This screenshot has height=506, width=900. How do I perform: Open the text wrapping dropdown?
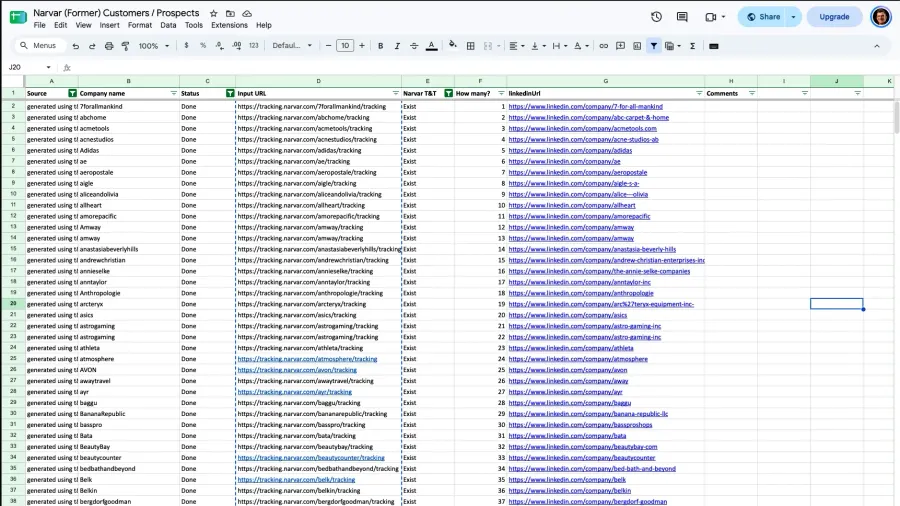(x=560, y=46)
